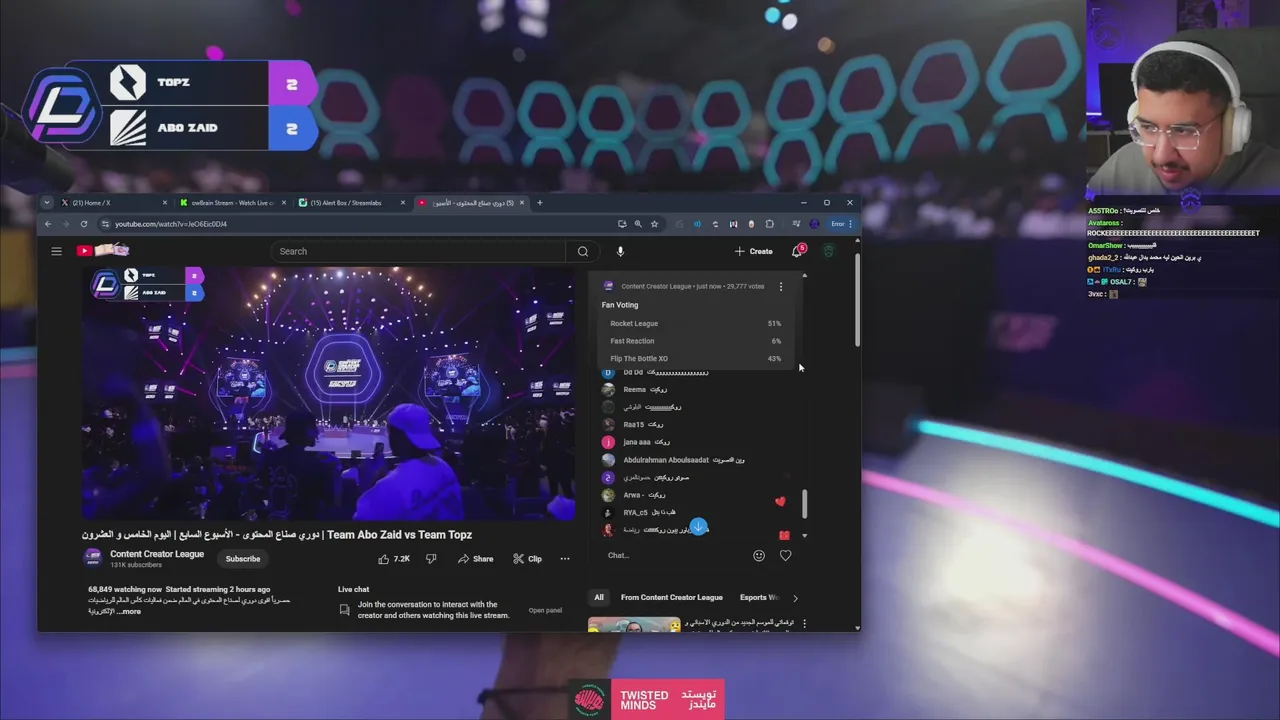Click the address bar URL
This screenshot has width=1280, height=720.
[x=170, y=224]
